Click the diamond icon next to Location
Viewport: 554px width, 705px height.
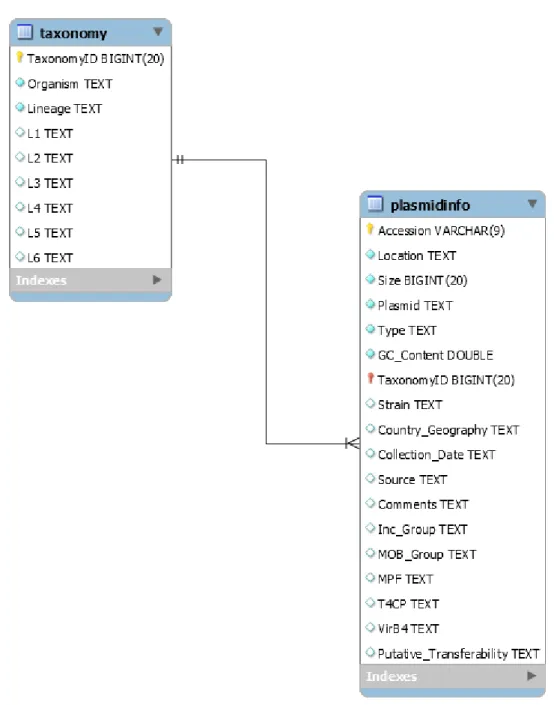tap(370, 254)
